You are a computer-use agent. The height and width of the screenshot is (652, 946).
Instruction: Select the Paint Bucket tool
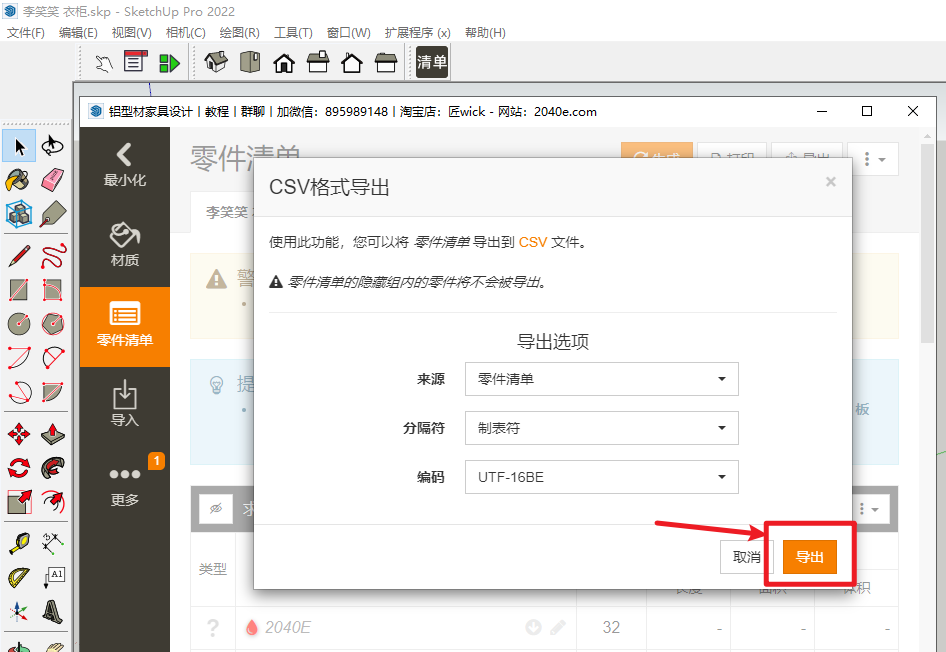click(18, 180)
